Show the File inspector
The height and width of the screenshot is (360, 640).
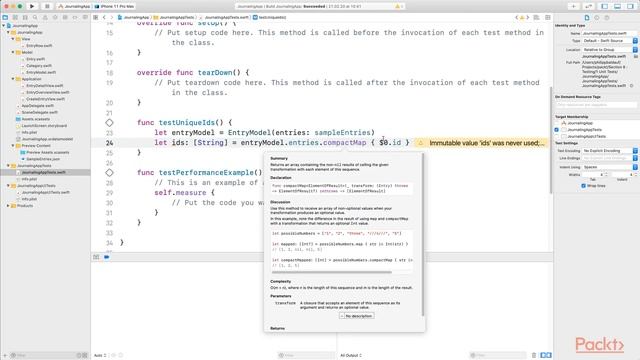[x=587, y=18]
